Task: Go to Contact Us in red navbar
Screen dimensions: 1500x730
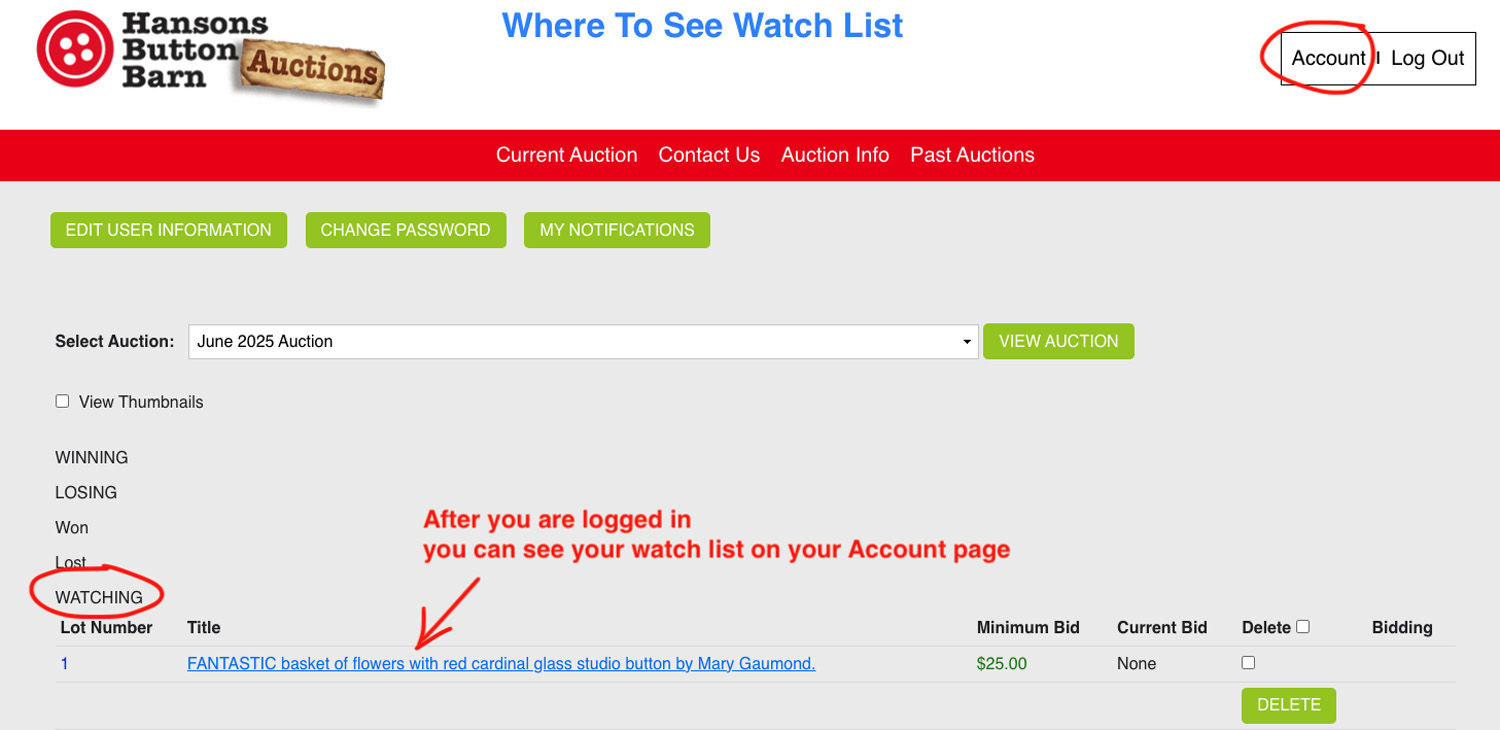Action: click(x=709, y=155)
